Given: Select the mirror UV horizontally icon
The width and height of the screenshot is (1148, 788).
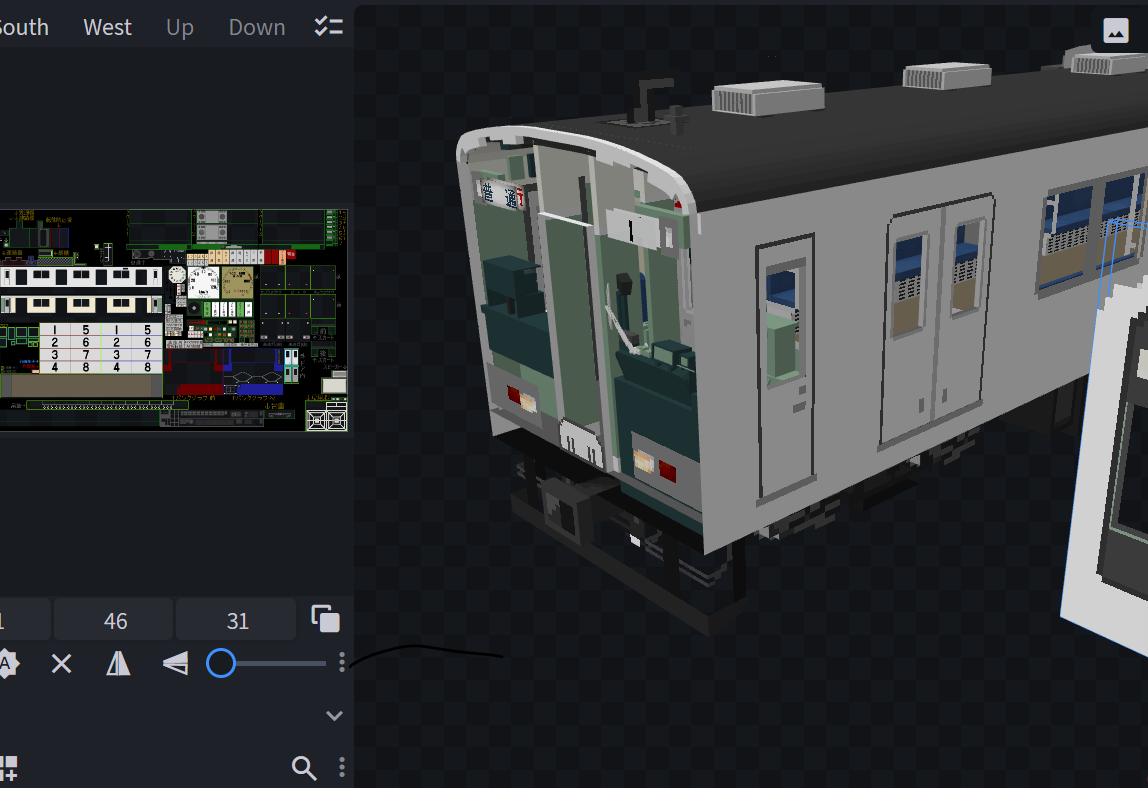Looking at the screenshot, I should (x=118, y=663).
